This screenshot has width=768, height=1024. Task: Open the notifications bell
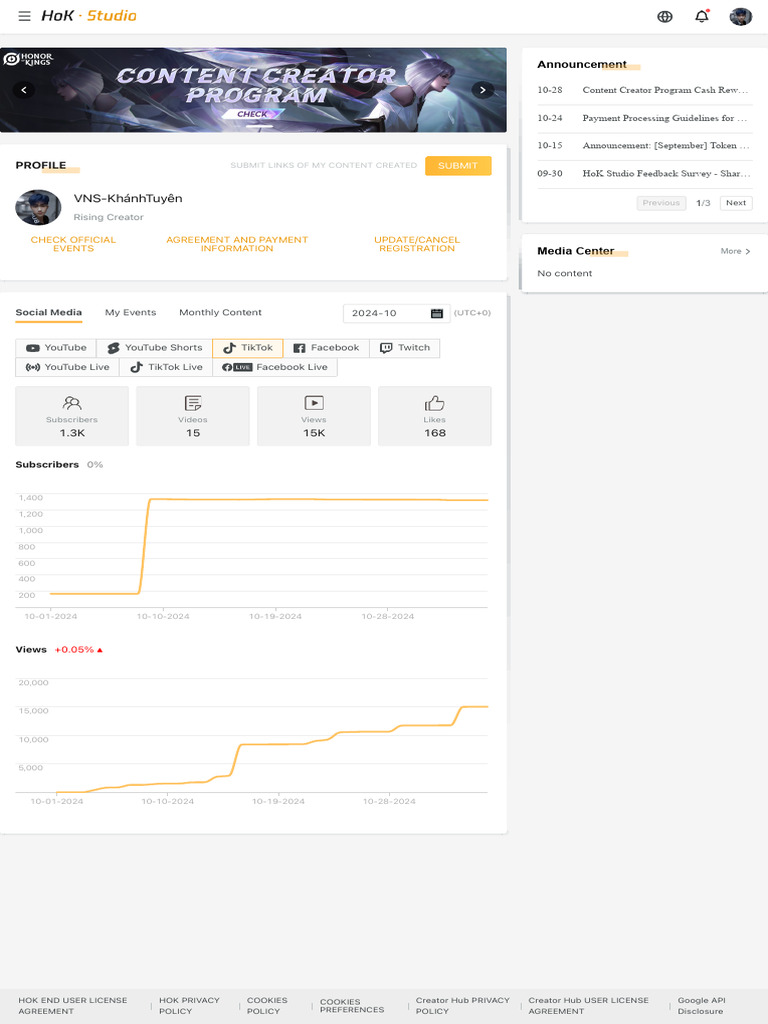click(x=702, y=16)
